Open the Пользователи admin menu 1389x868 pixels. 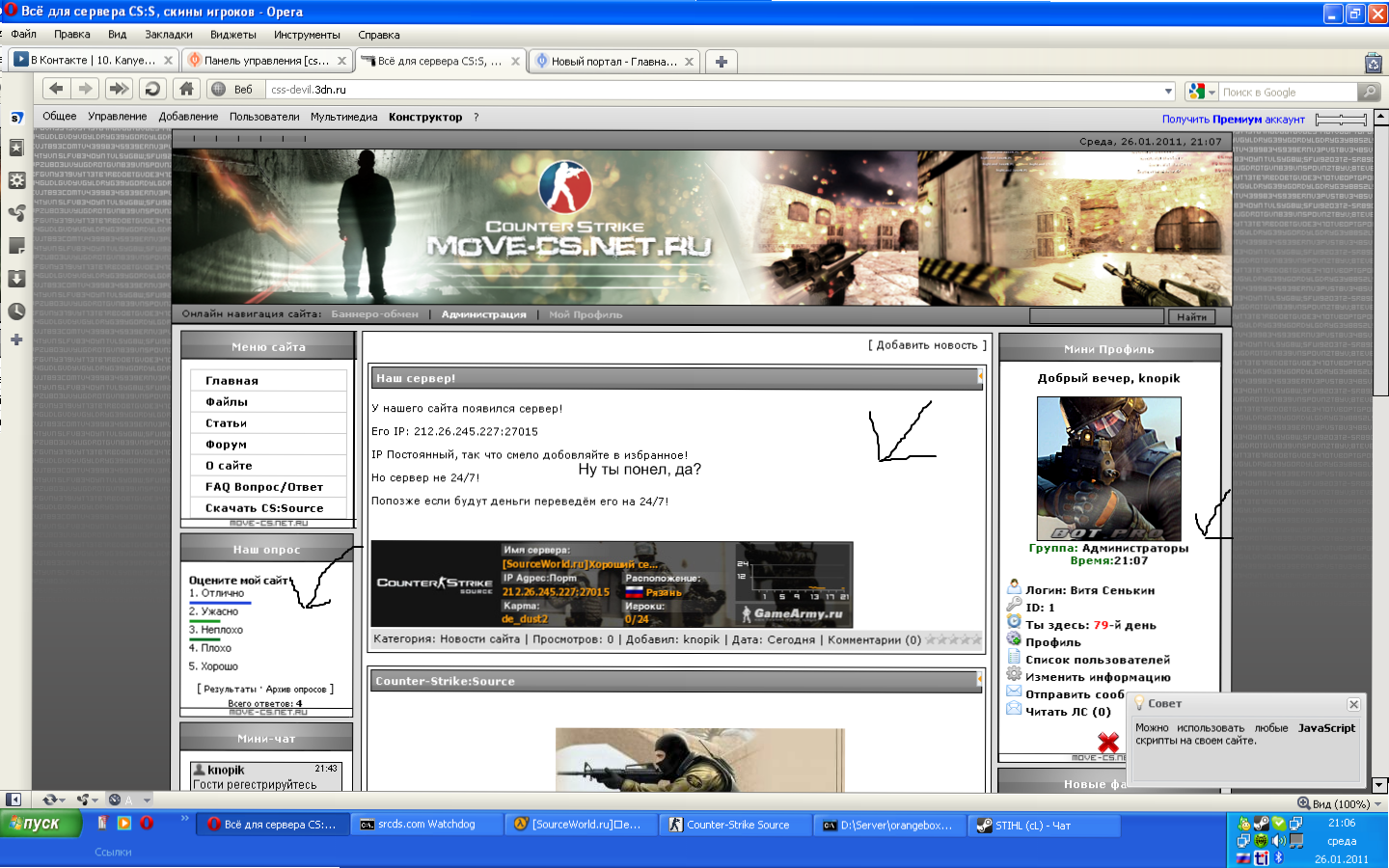coord(264,117)
